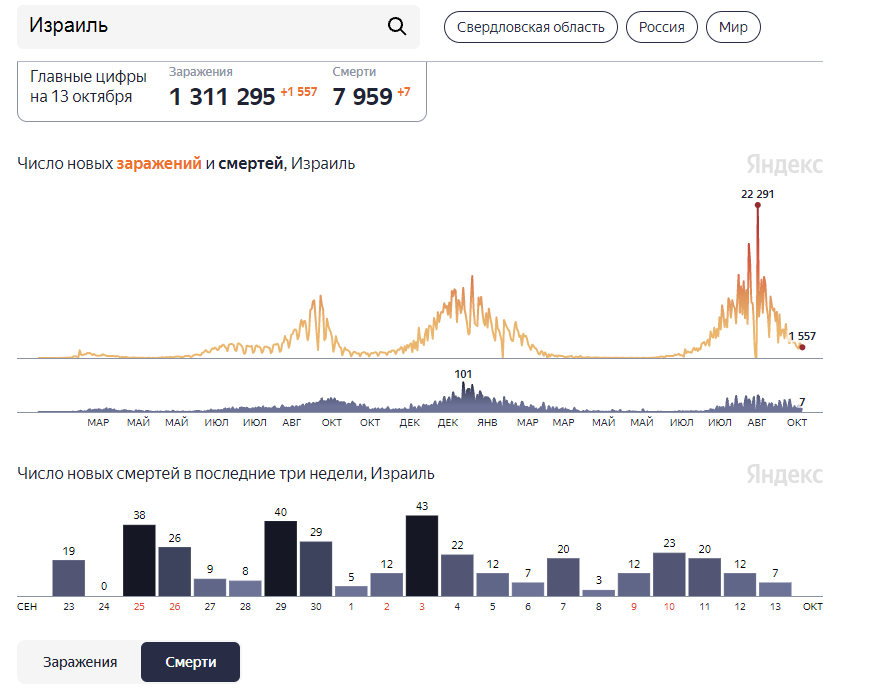Click the 101 peak on deaths graph

tap(463, 374)
